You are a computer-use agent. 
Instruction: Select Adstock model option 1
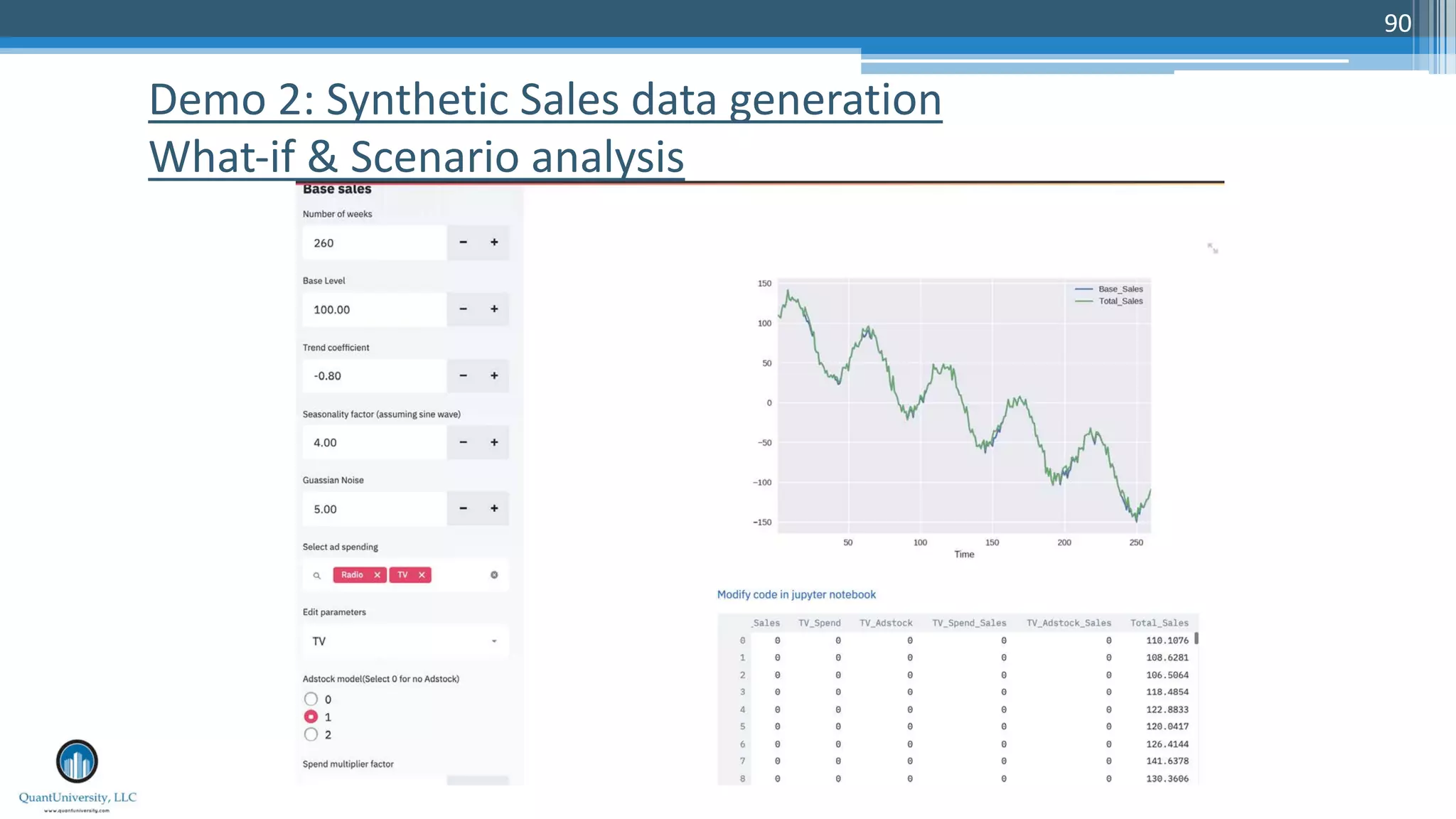click(x=311, y=717)
